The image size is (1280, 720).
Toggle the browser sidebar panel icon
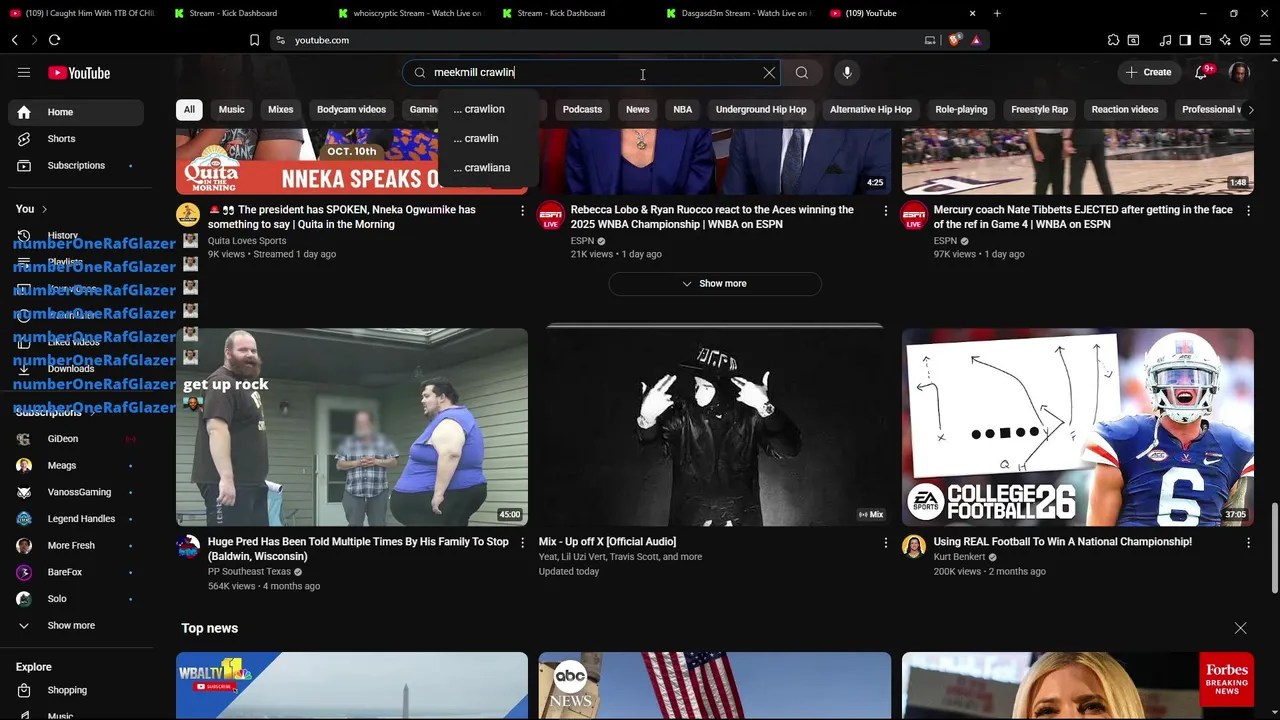(1185, 40)
